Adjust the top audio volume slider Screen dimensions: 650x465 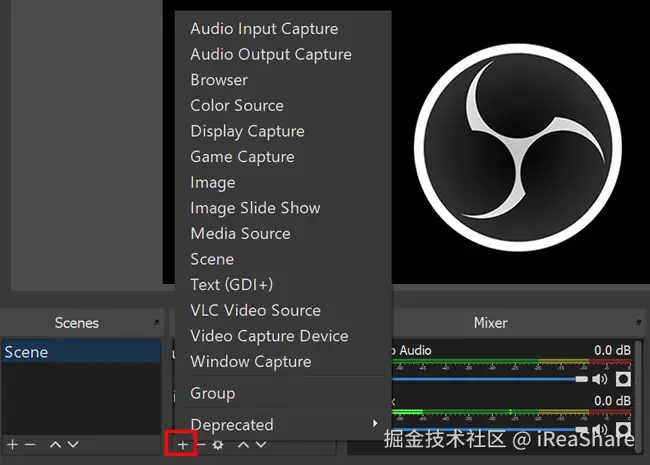[x=489, y=379]
